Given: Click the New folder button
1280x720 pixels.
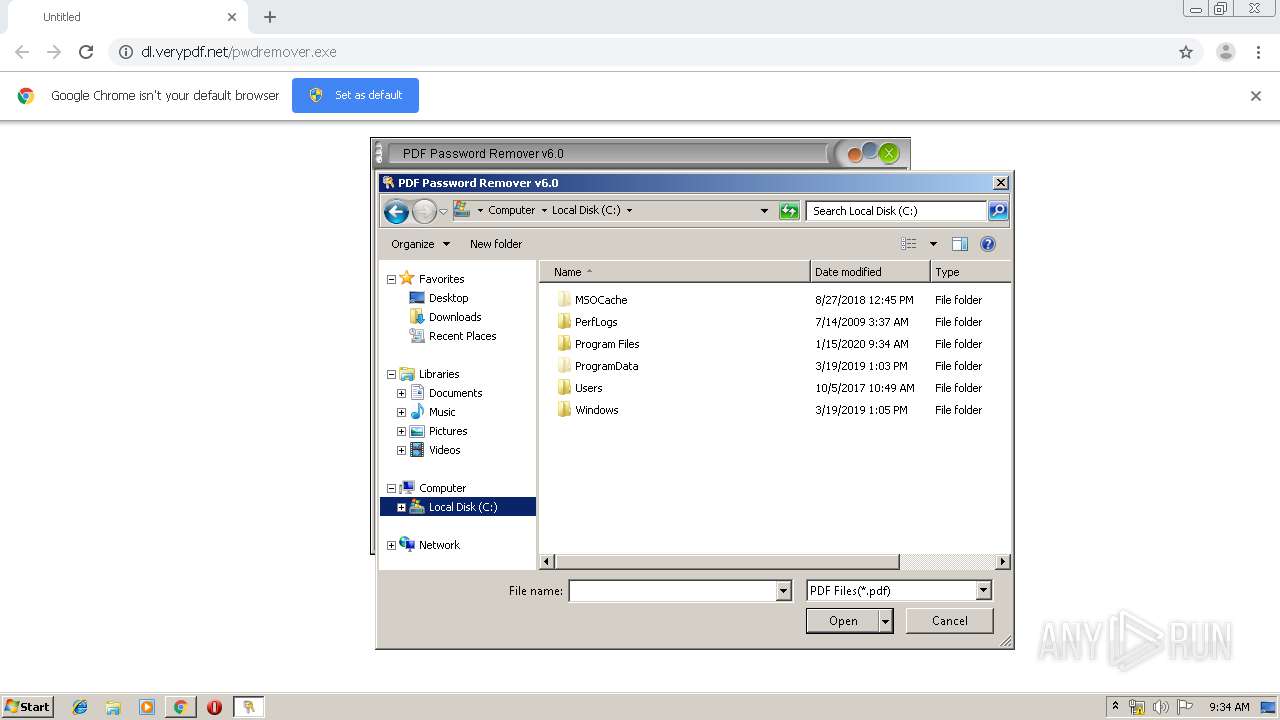Looking at the screenshot, I should pyautogui.click(x=496, y=244).
